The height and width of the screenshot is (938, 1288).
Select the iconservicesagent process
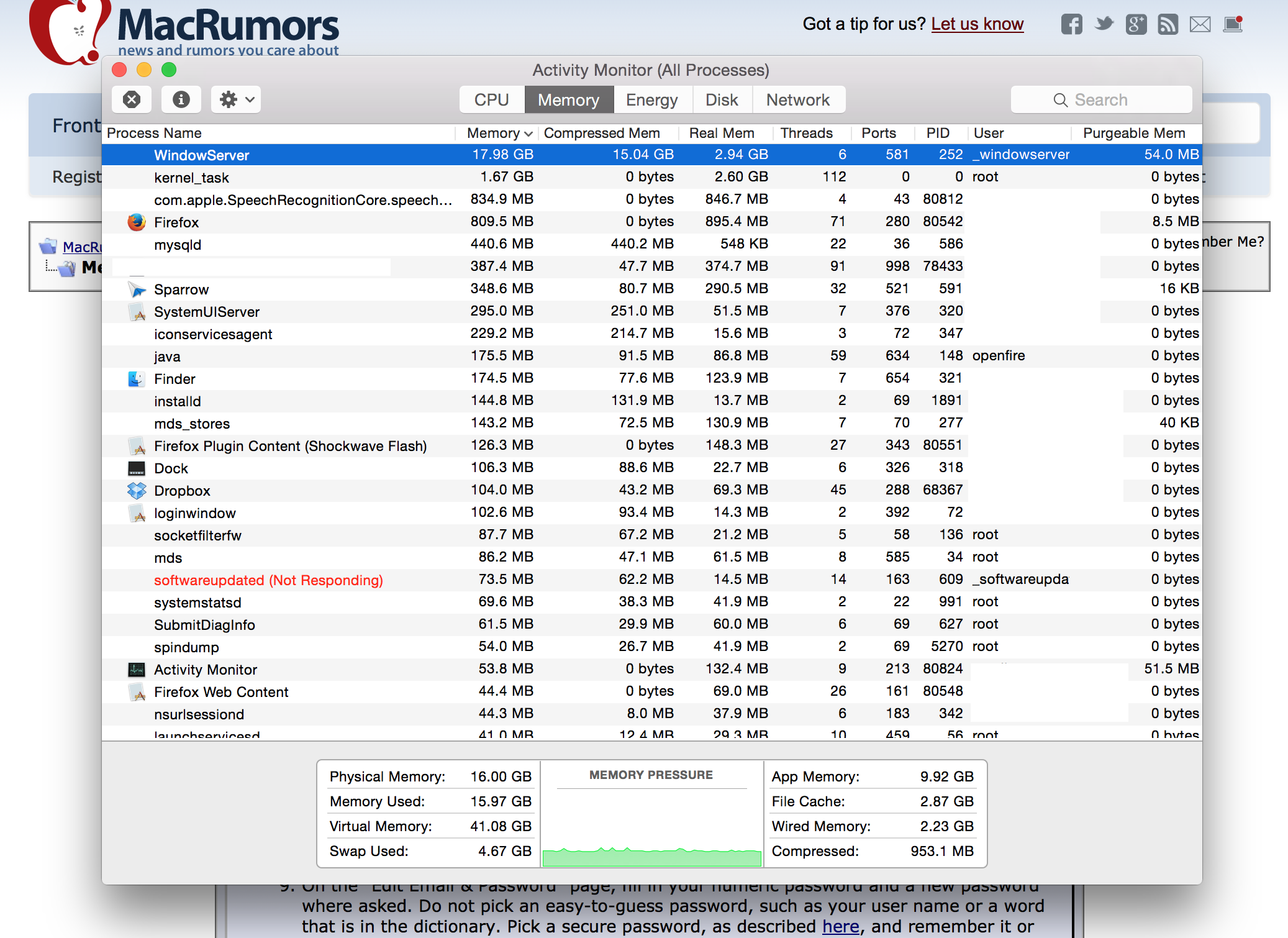pyautogui.click(x=651, y=334)
